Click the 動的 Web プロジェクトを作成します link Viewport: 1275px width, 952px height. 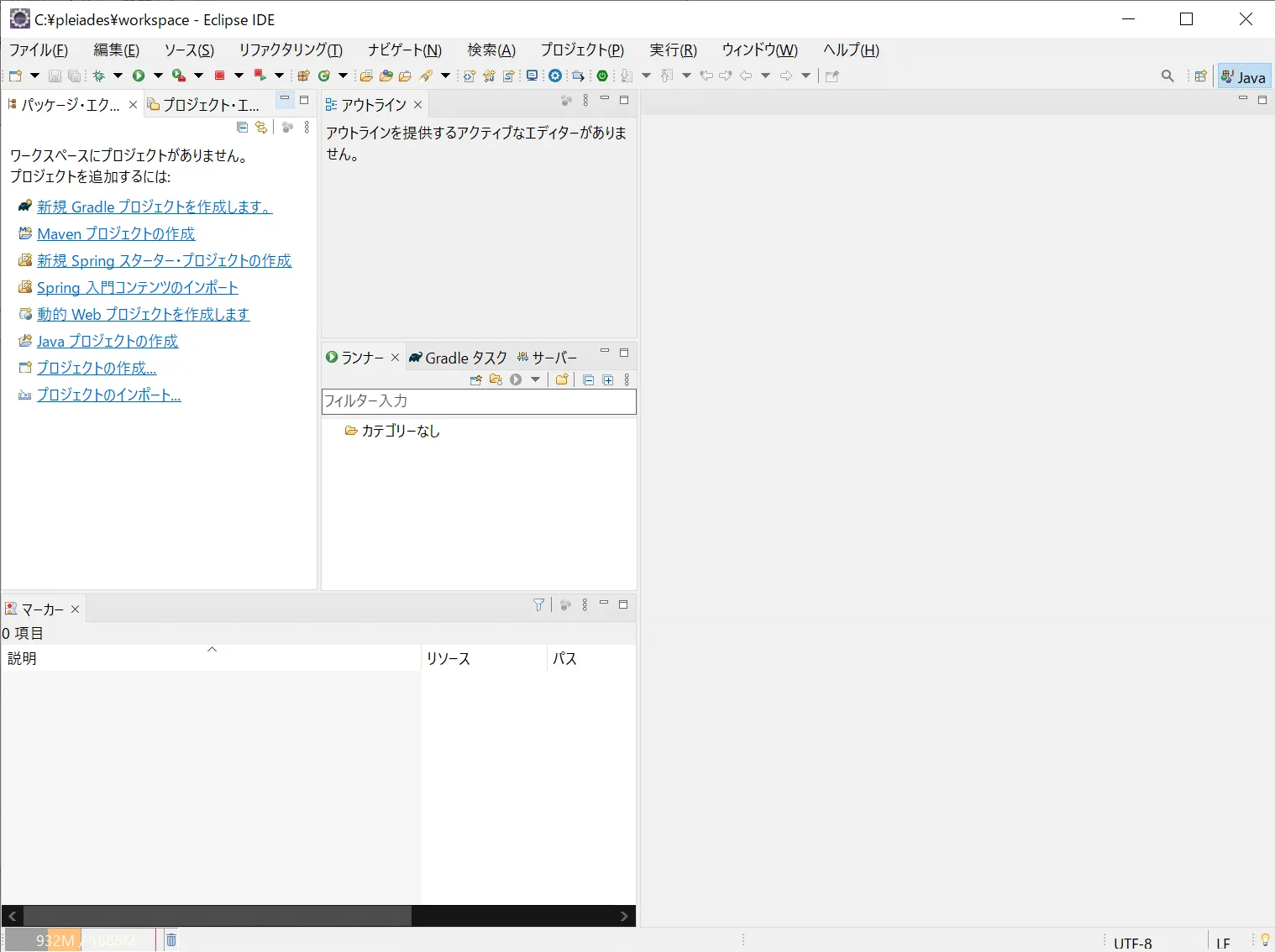tap(144, 314)
